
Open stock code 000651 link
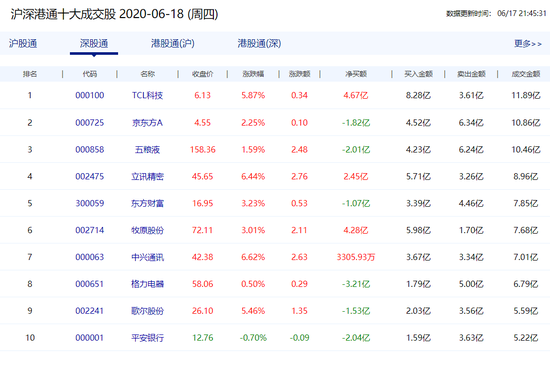[x=90, y=284]
